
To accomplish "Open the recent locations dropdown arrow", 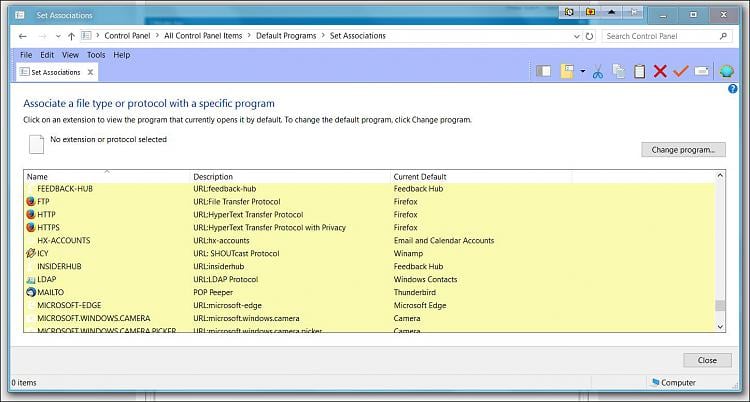I will pos(58,36).
